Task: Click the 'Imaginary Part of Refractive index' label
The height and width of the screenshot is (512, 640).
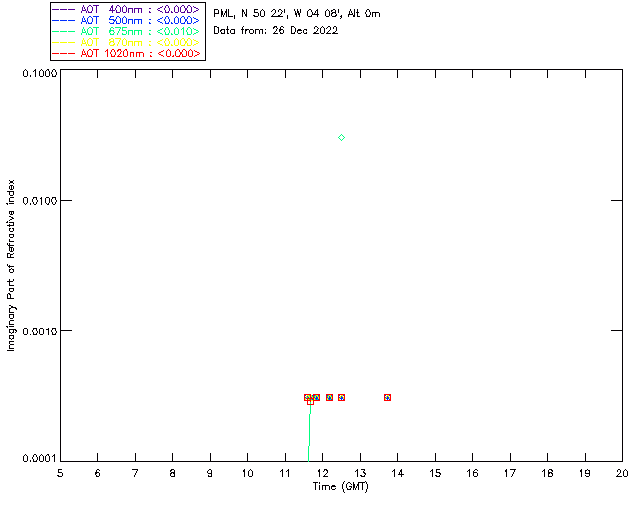Action: coord(11,265)
